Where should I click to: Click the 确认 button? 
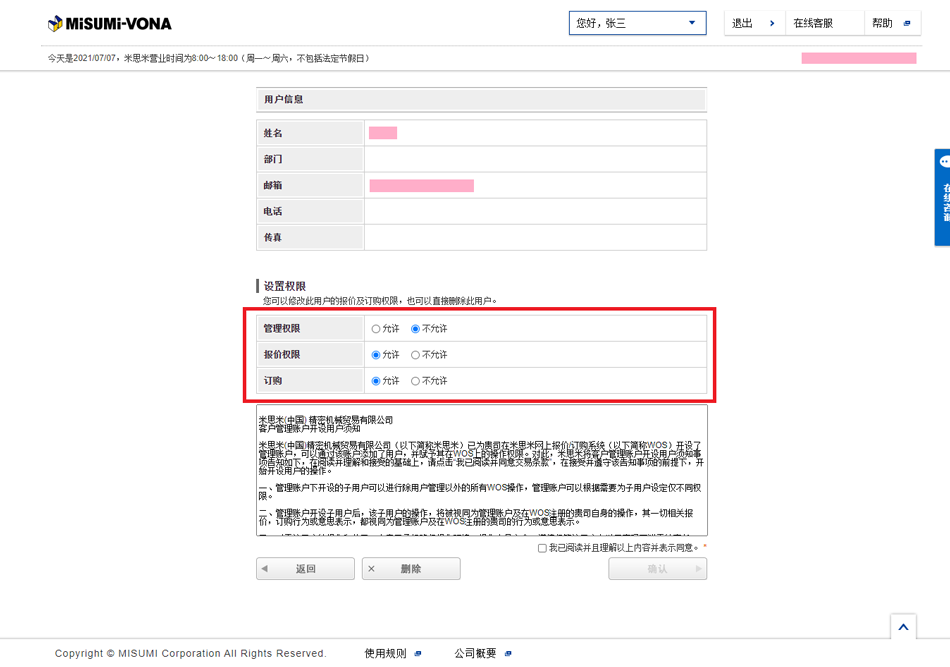tap(657, 569)
